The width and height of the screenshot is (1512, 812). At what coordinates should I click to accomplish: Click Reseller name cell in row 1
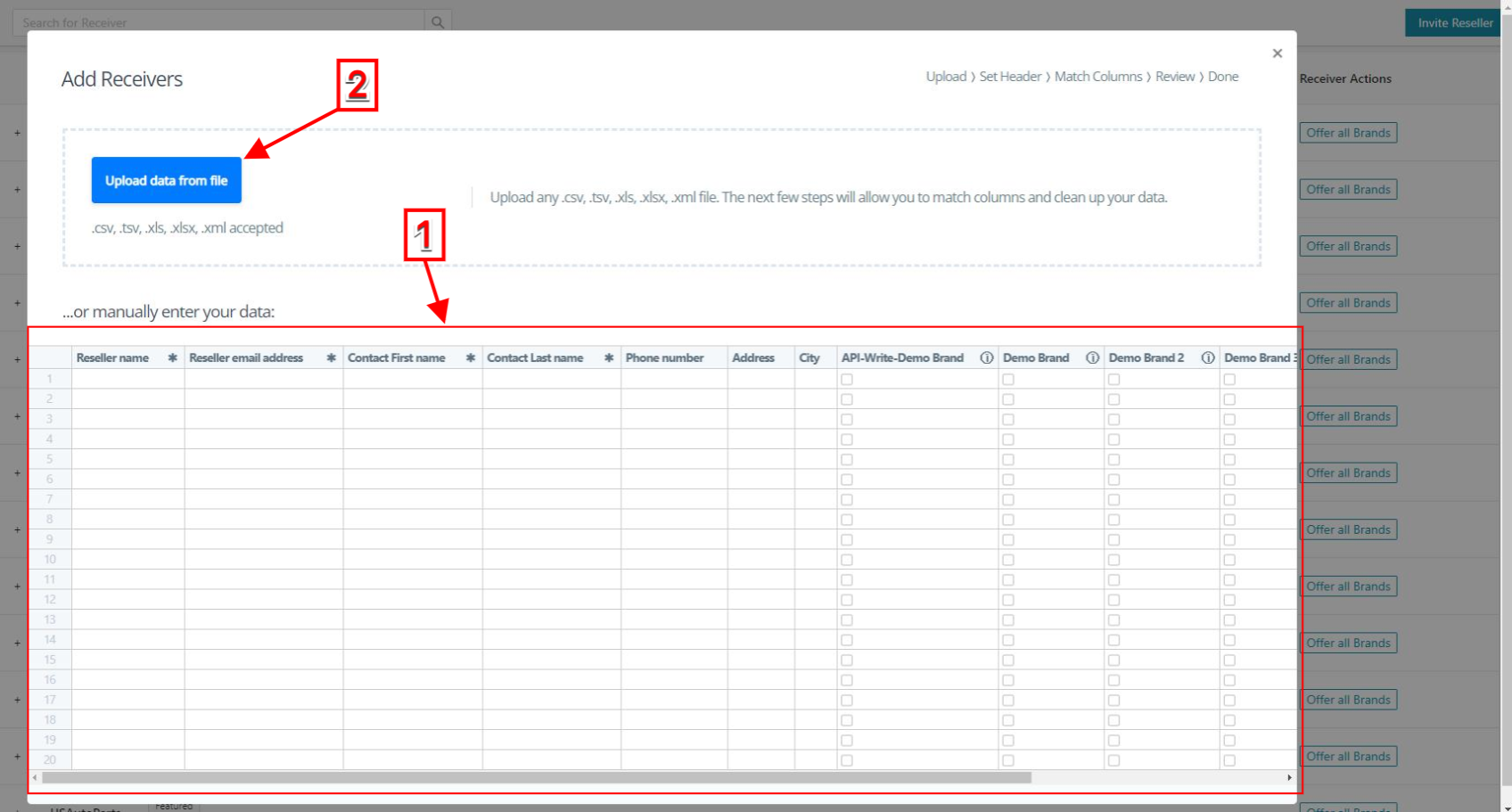point(128,379)
